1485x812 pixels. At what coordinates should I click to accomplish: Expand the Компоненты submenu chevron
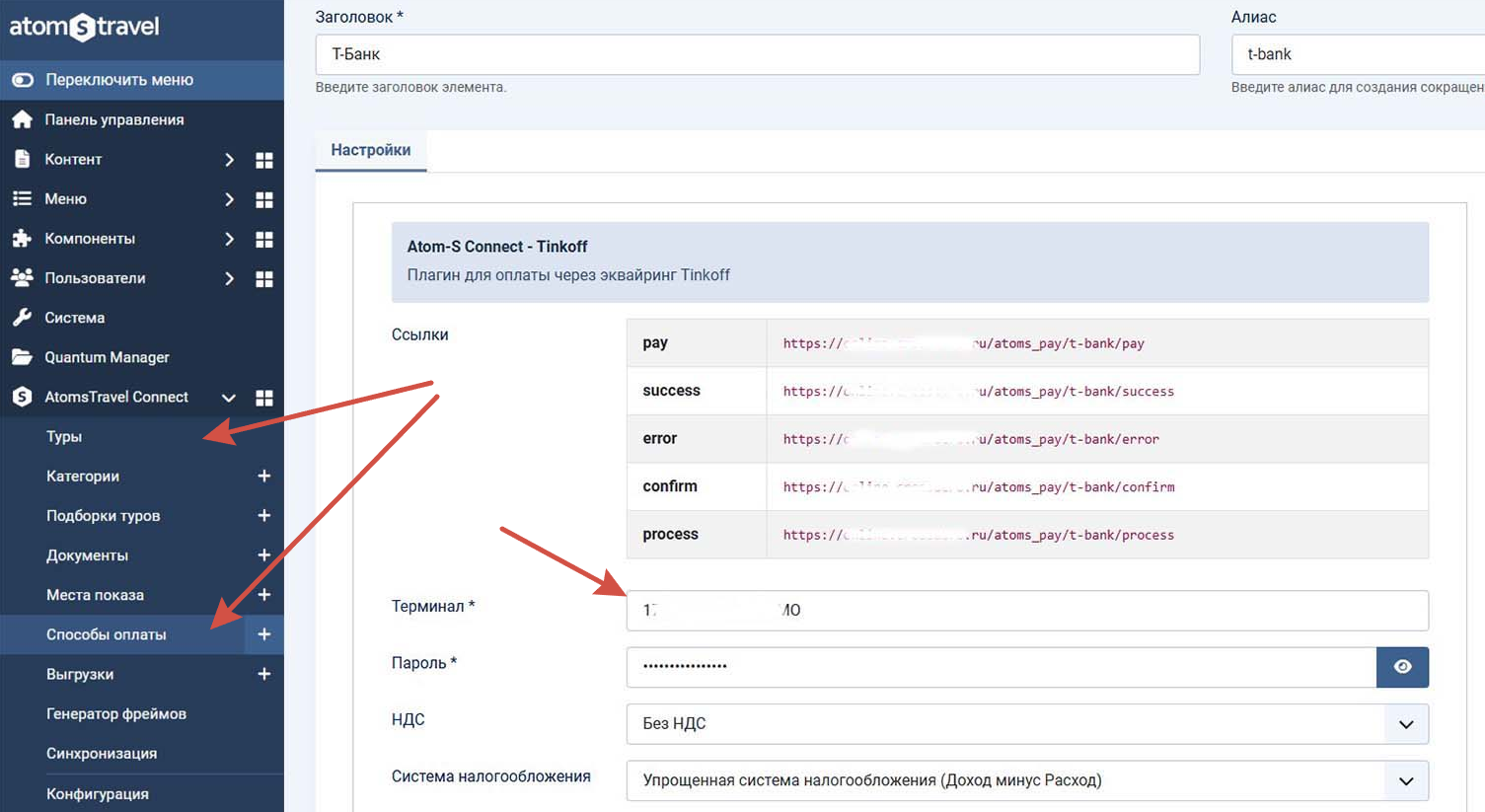coord(229,238)
